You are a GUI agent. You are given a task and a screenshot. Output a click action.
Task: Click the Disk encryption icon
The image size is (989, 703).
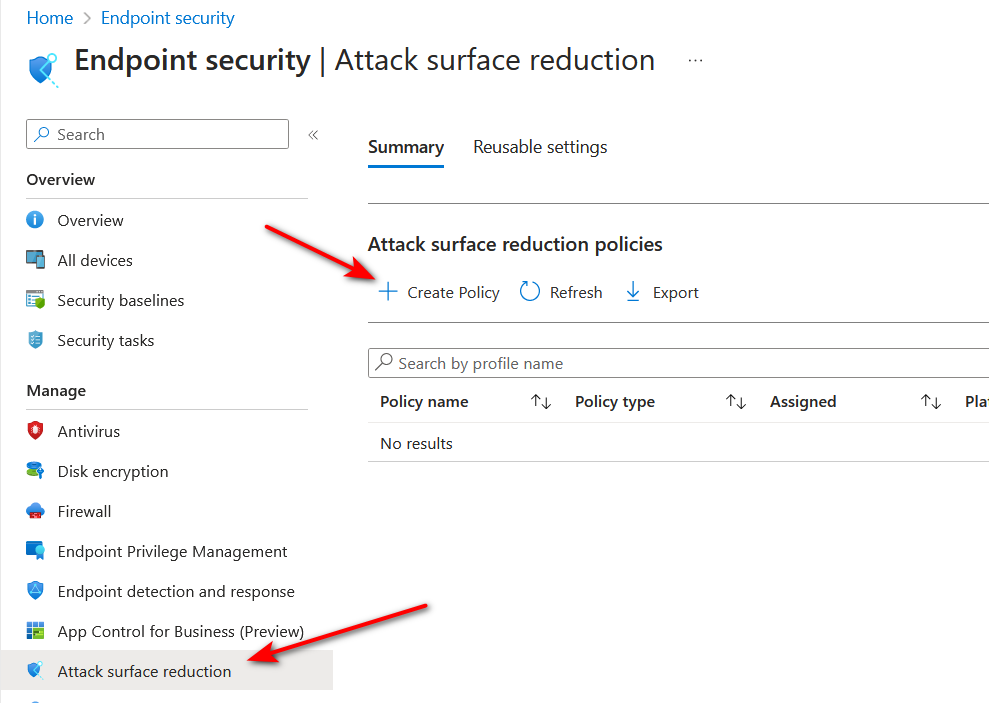pyautogui.click(x=35, y=471)
